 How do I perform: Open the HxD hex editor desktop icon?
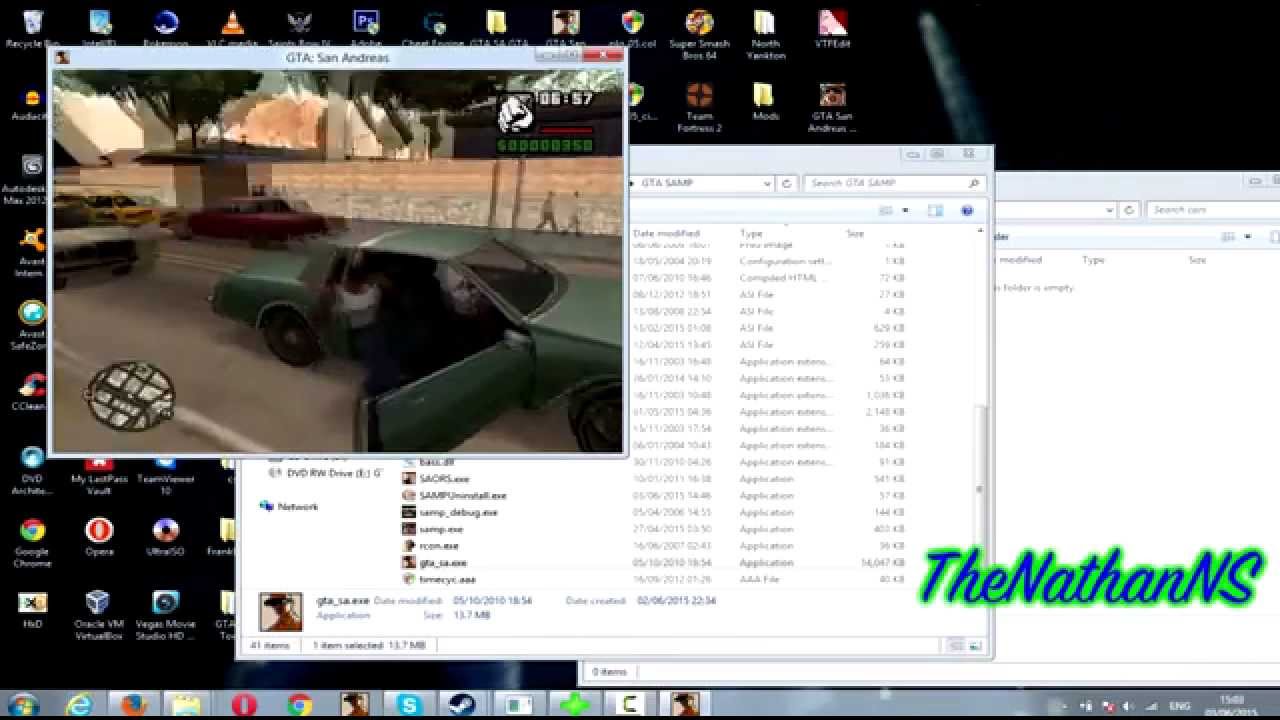click(32, 609)
